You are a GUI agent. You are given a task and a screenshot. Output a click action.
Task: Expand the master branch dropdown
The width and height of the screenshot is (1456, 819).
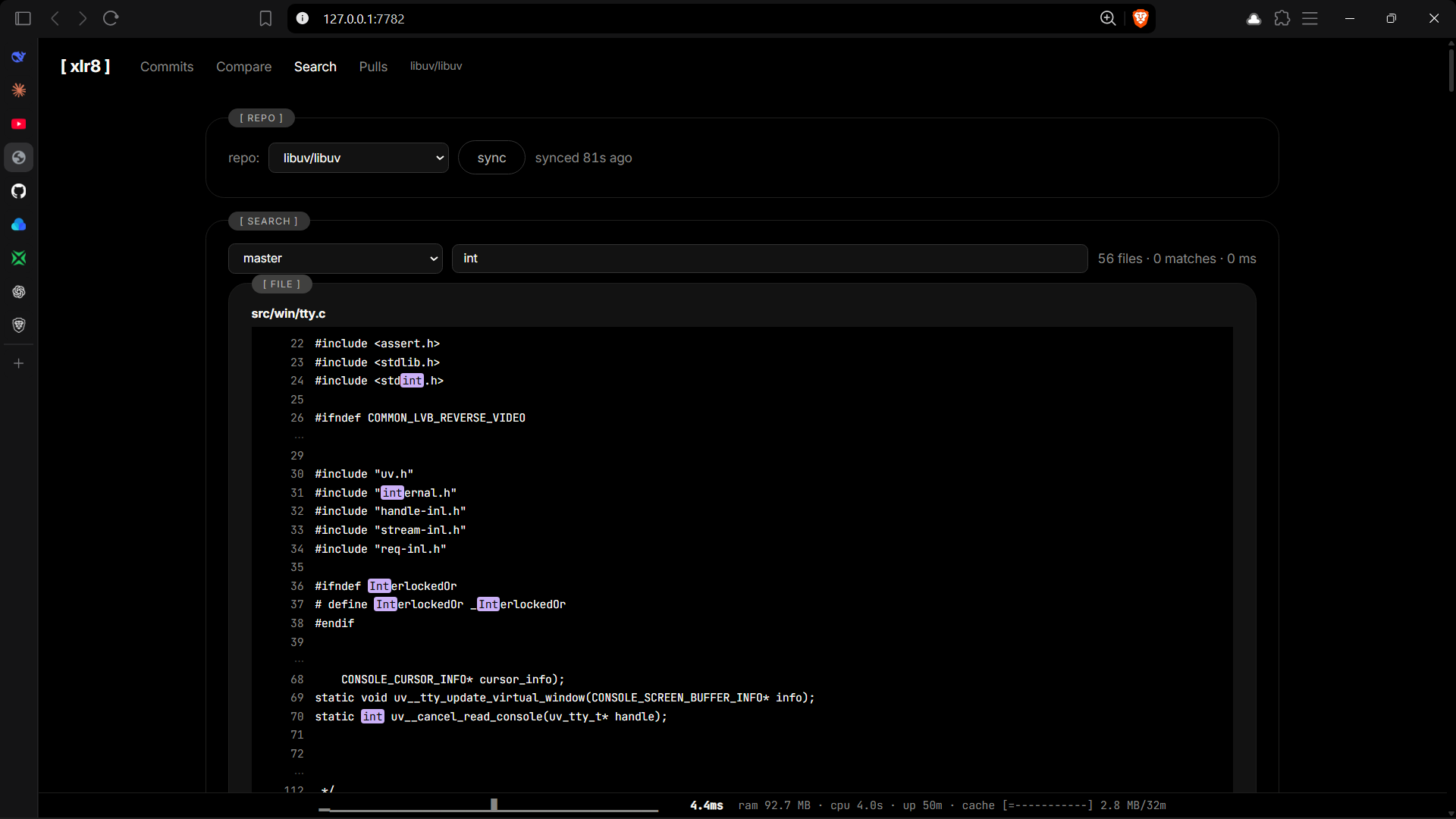335,259
